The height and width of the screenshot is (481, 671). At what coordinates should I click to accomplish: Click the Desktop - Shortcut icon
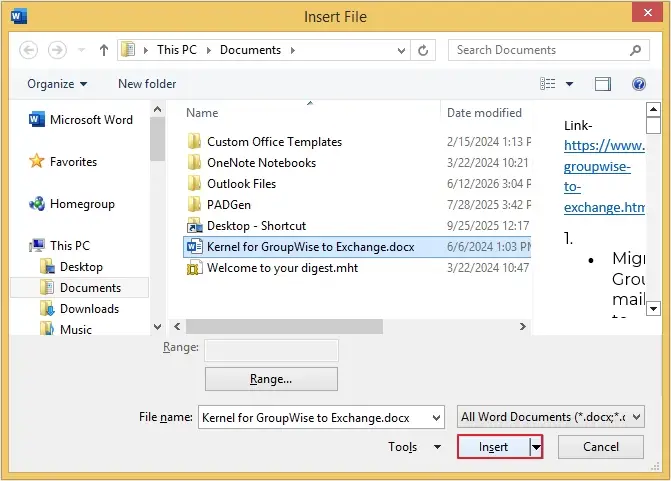pyautogui.click(x=195, y=226)
